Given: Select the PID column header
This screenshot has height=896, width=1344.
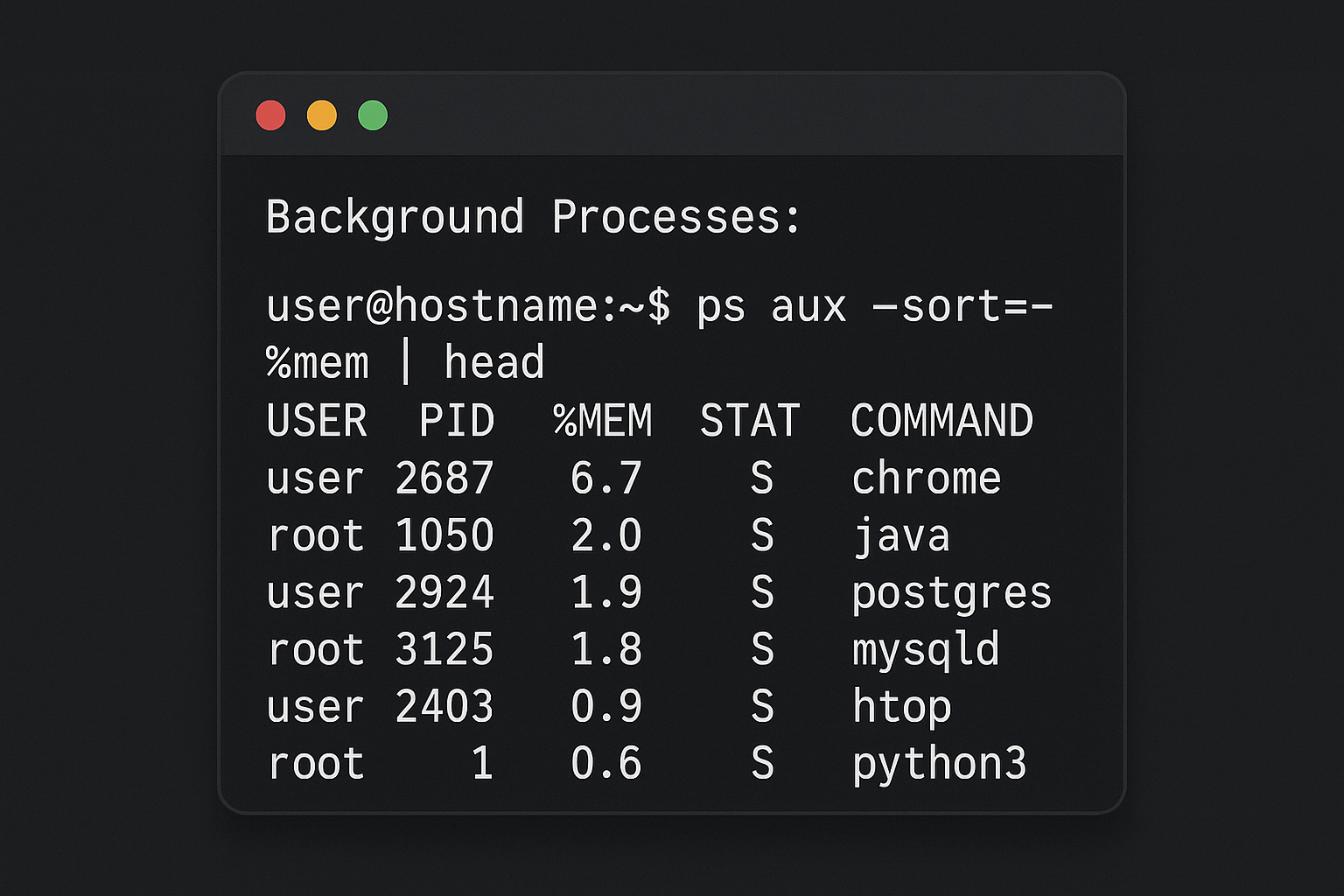Looking at the screenshot, I should coord(456,421).
